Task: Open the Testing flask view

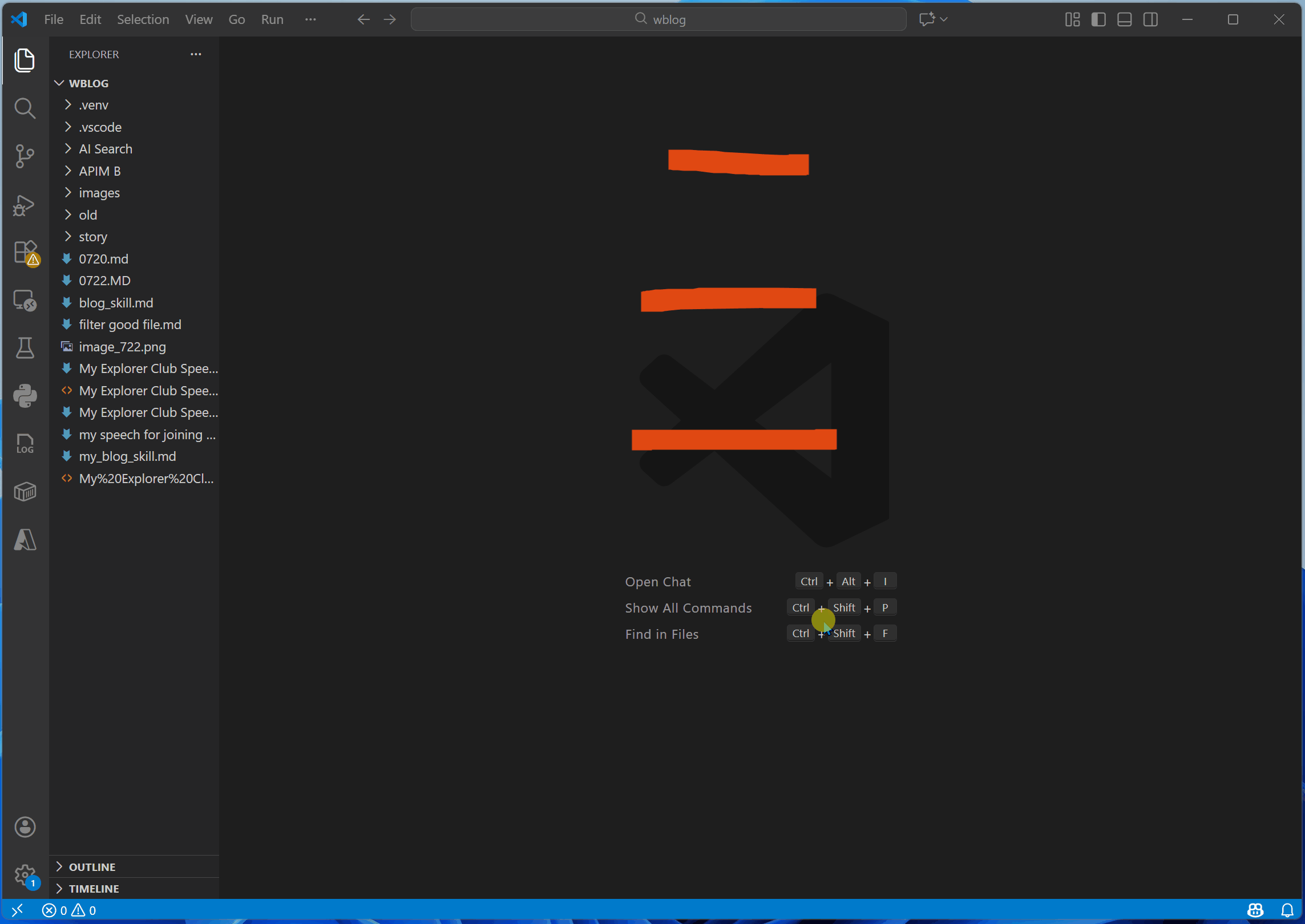Action: [25, 348]
